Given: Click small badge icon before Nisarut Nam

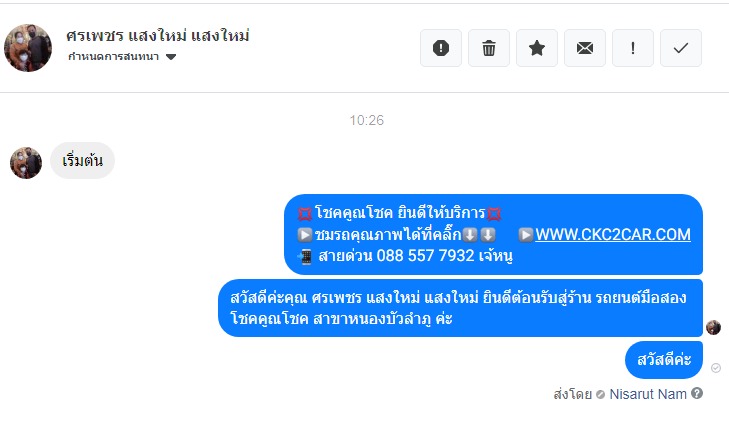Looking at the screenshot, I should coord(600,395).
